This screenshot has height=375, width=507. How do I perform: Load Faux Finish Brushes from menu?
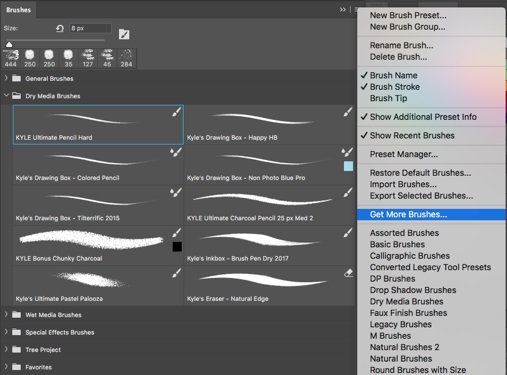[x=408, y=313]
